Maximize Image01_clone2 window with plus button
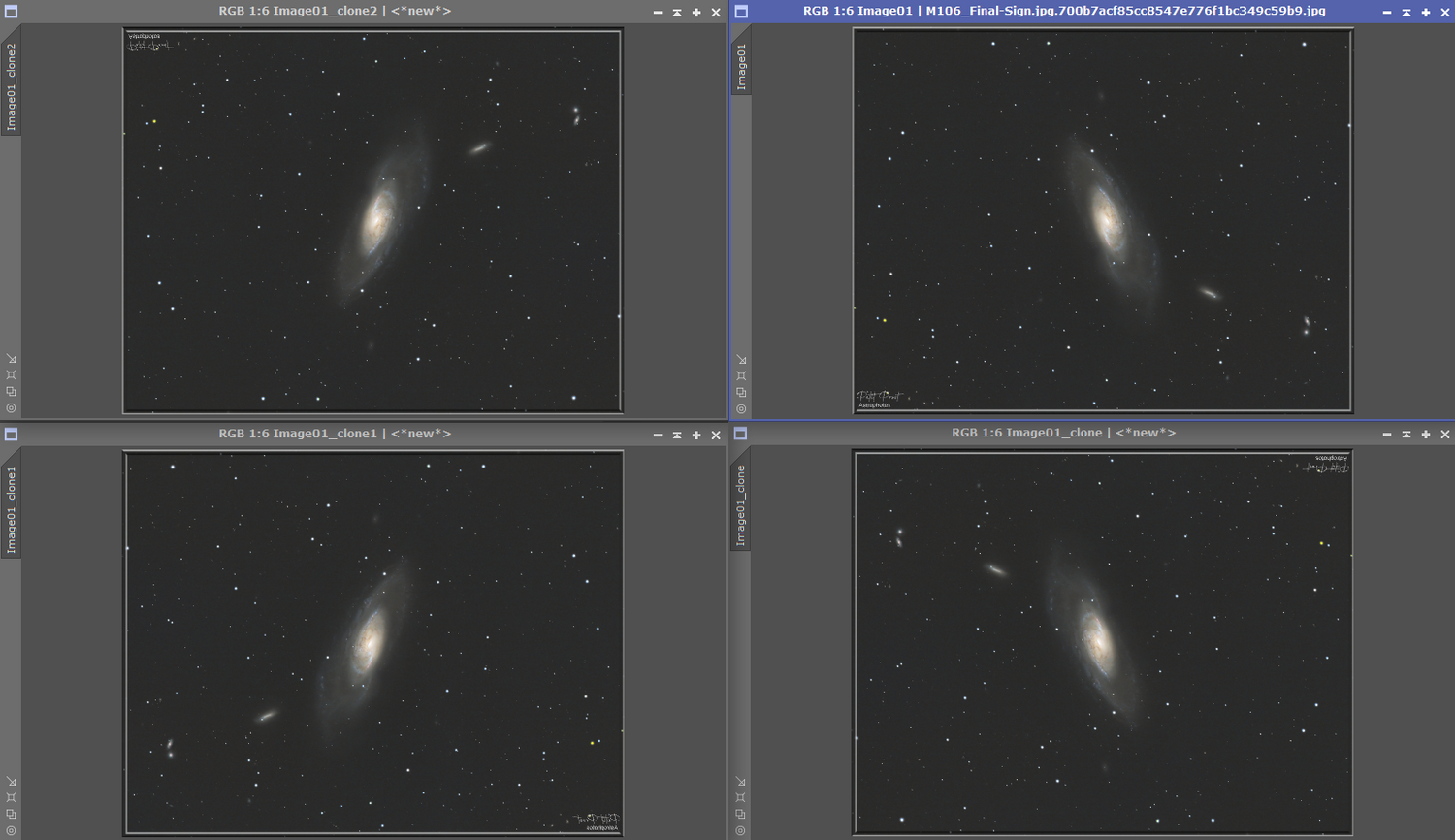1455x840 pixels. pyautogui.click(x=696, y=13)
